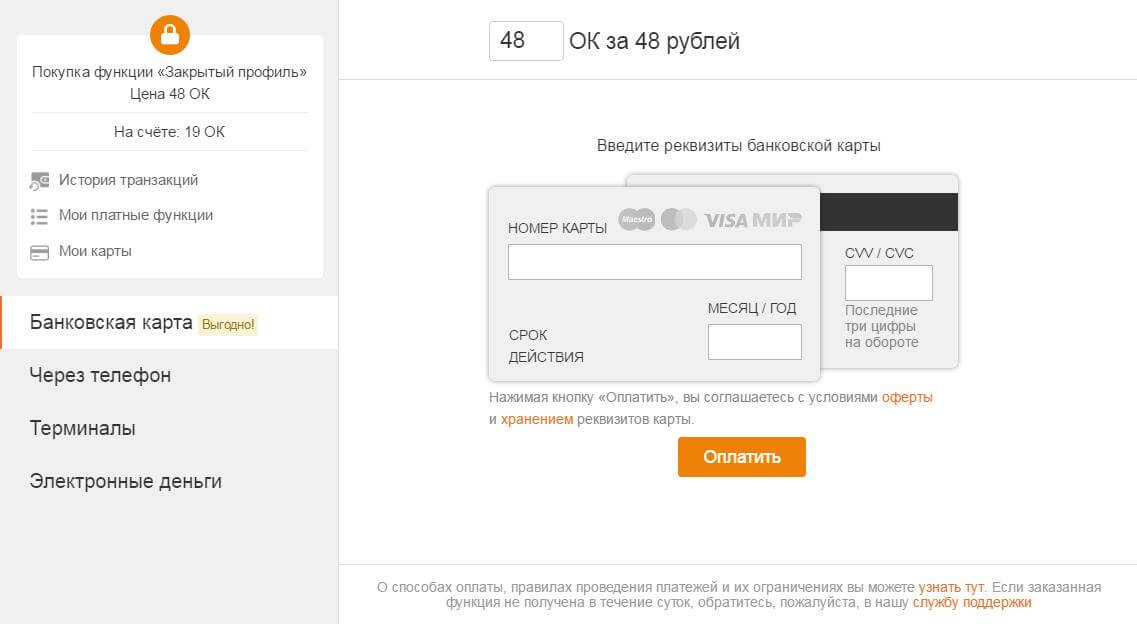The height and width of the screenshot is (624, 1137).
Task: Click the month/year expiry field
Action: pos(754,342)
